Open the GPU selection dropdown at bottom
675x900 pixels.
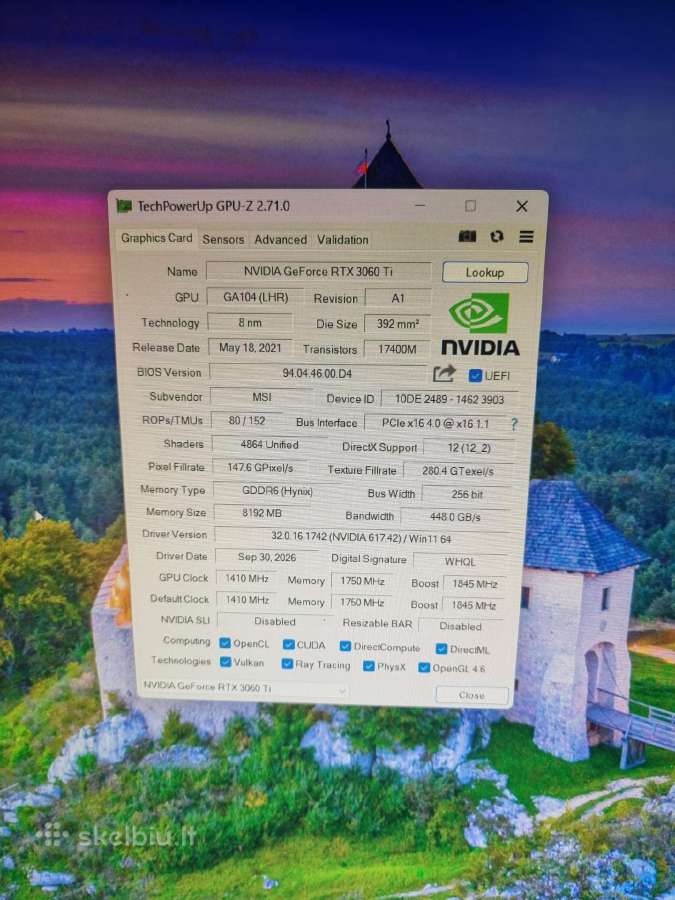(245, 688)
